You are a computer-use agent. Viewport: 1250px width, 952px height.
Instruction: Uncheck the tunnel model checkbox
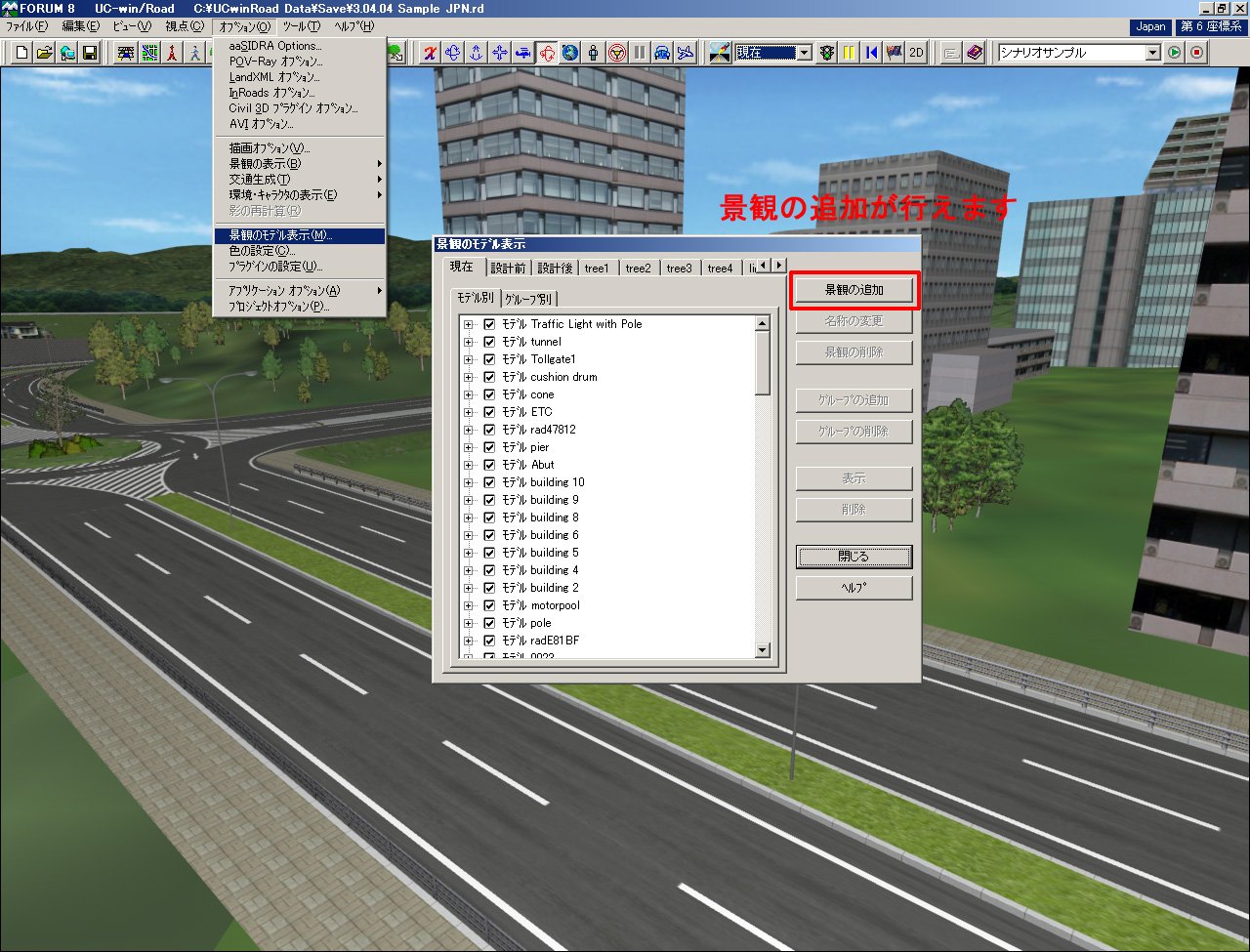[490, 342]
